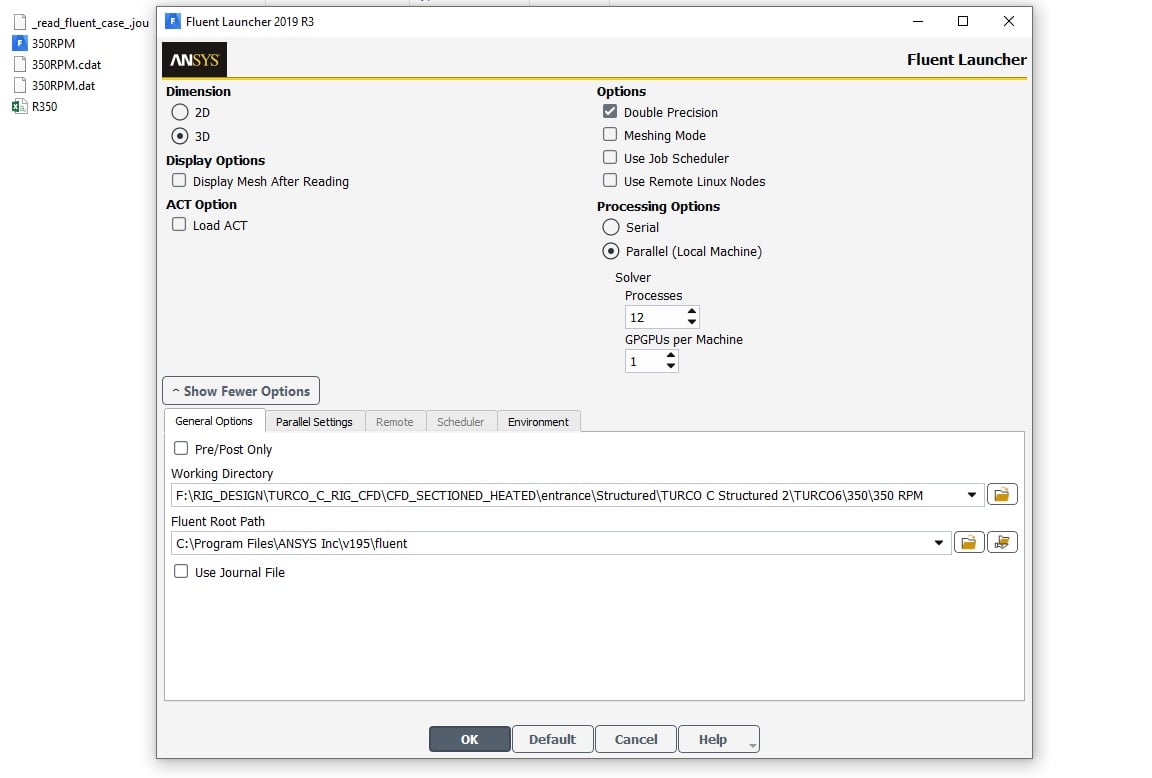Screen dimensions: 1152x778
Task: Click the reset Fluent Root Path icon
Action: click(x=1002, y=543)
